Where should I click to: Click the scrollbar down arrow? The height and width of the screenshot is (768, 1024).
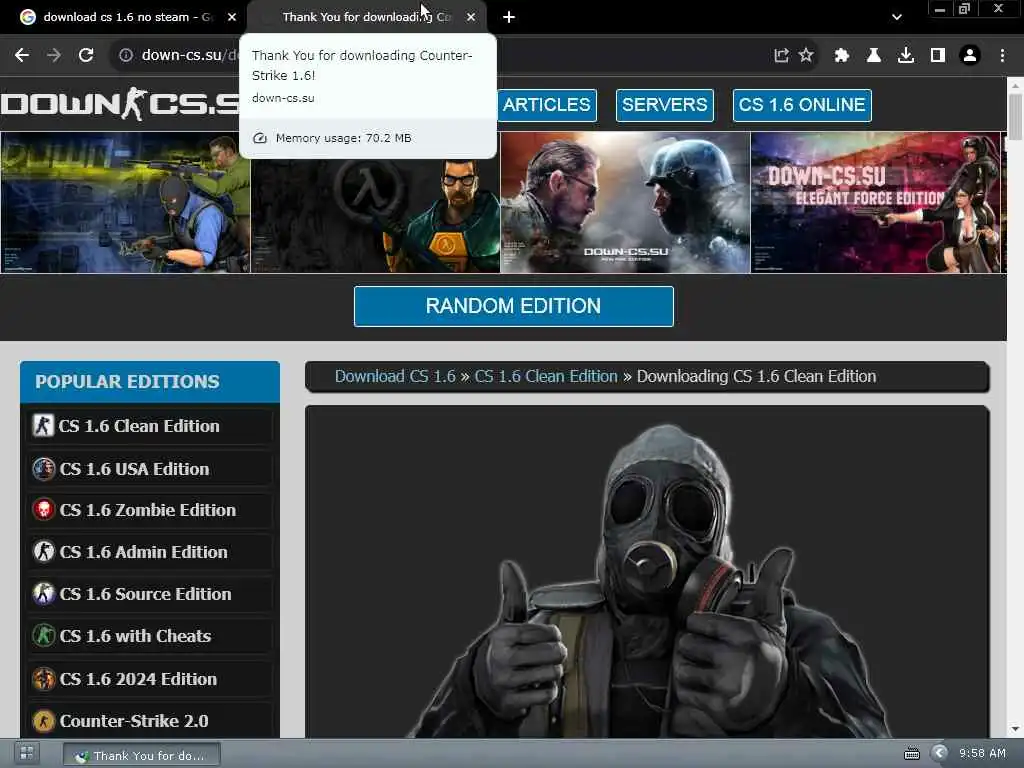click(x=1015, y=729)
